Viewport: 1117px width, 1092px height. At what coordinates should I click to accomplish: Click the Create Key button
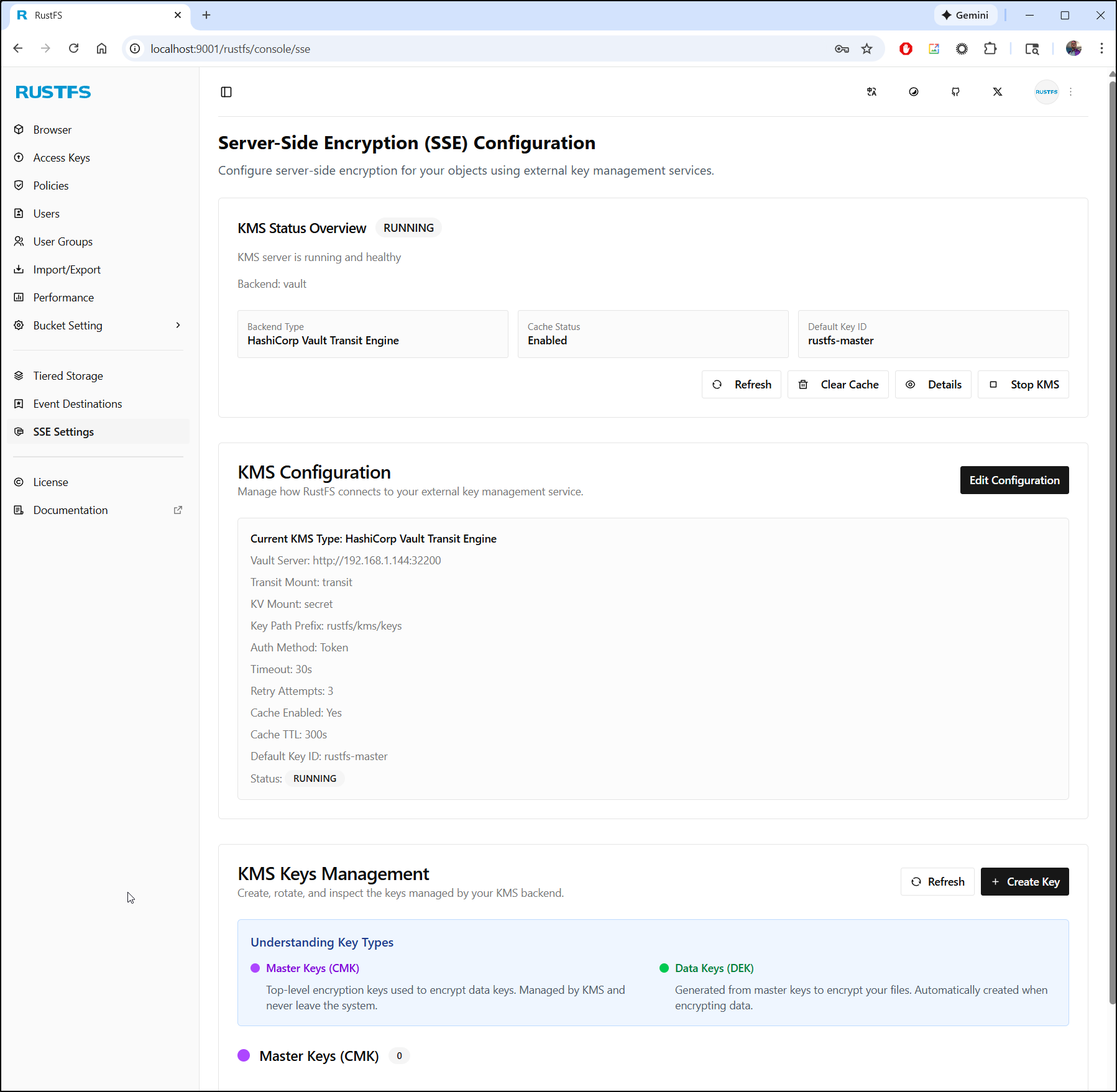point(1024,882)
